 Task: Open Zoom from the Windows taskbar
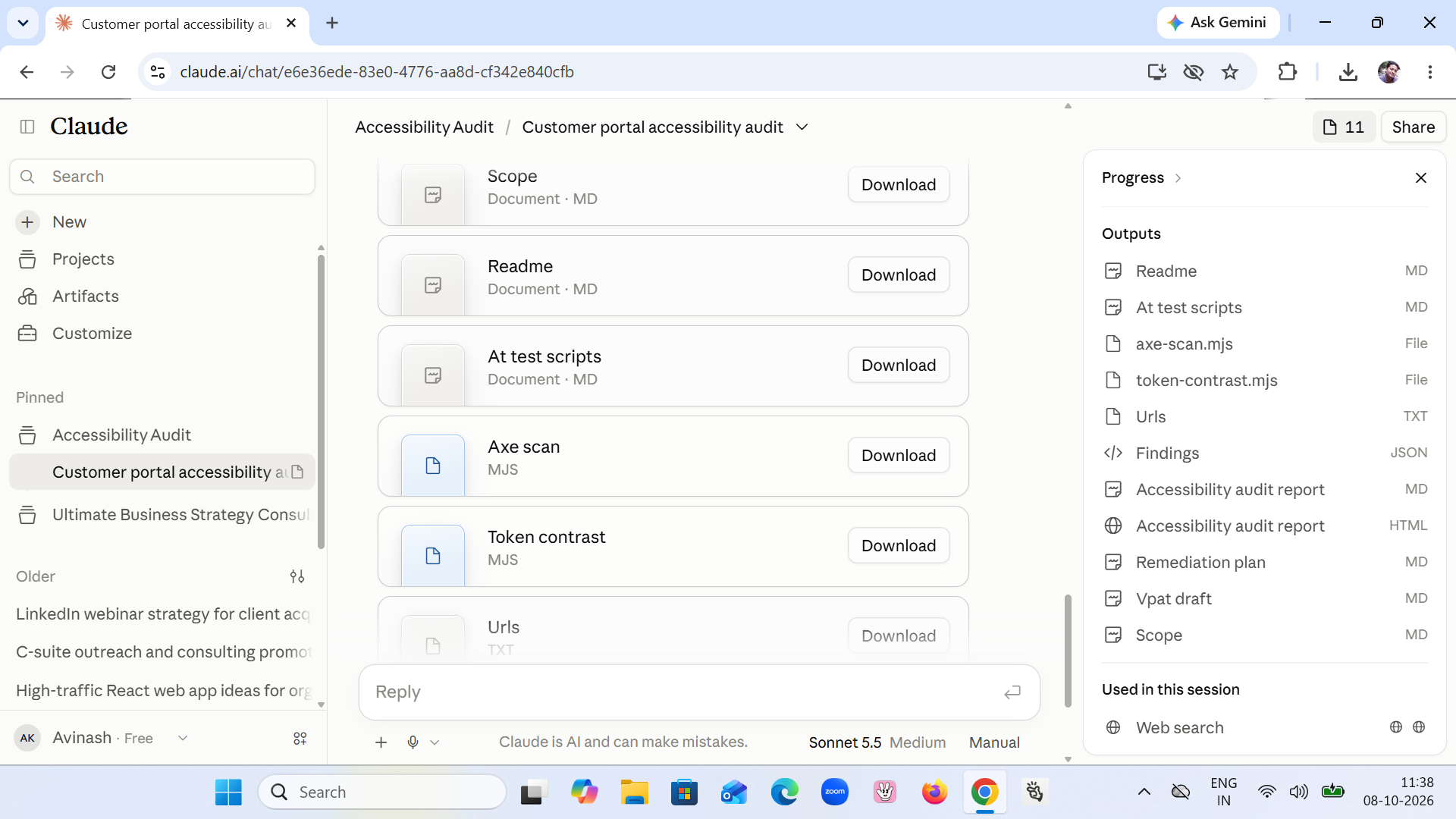pos(835,792)
